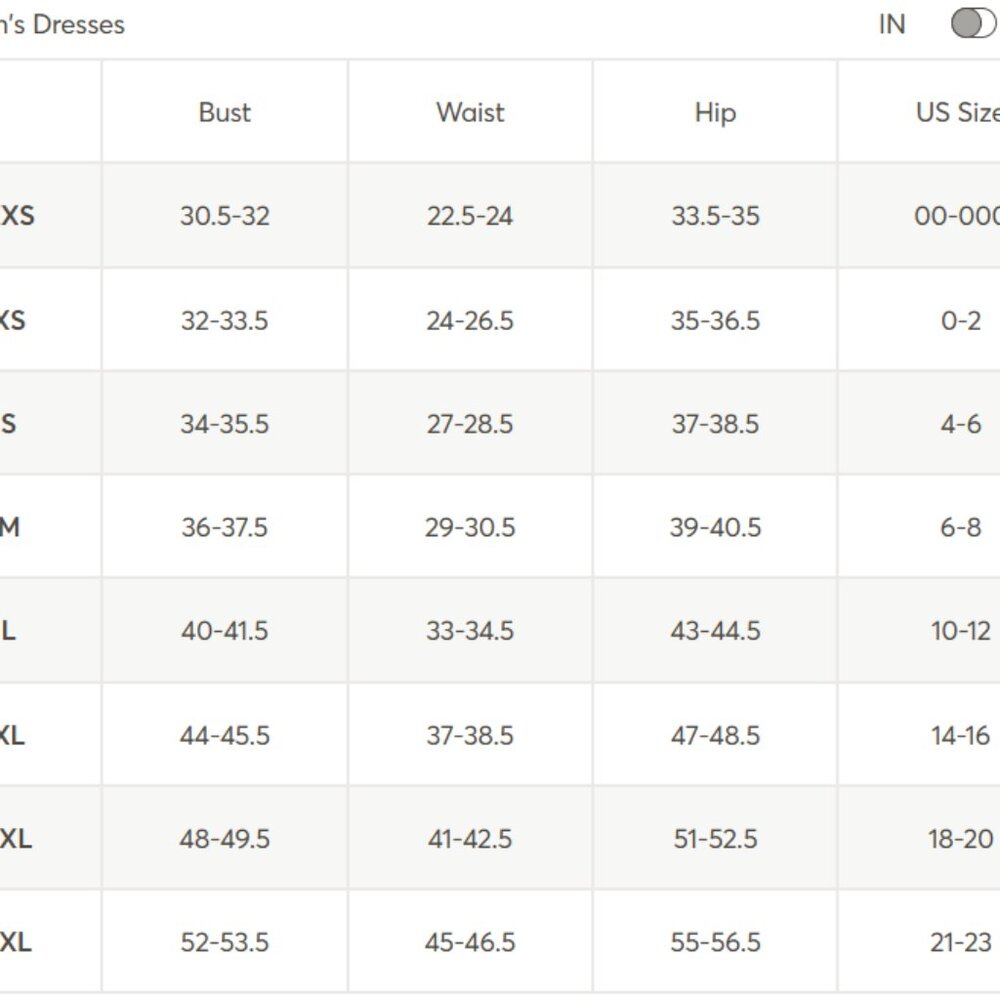Select waist value 45-46.5
This screenshot has height=1000, width=1000.
(x=470, y=942)
